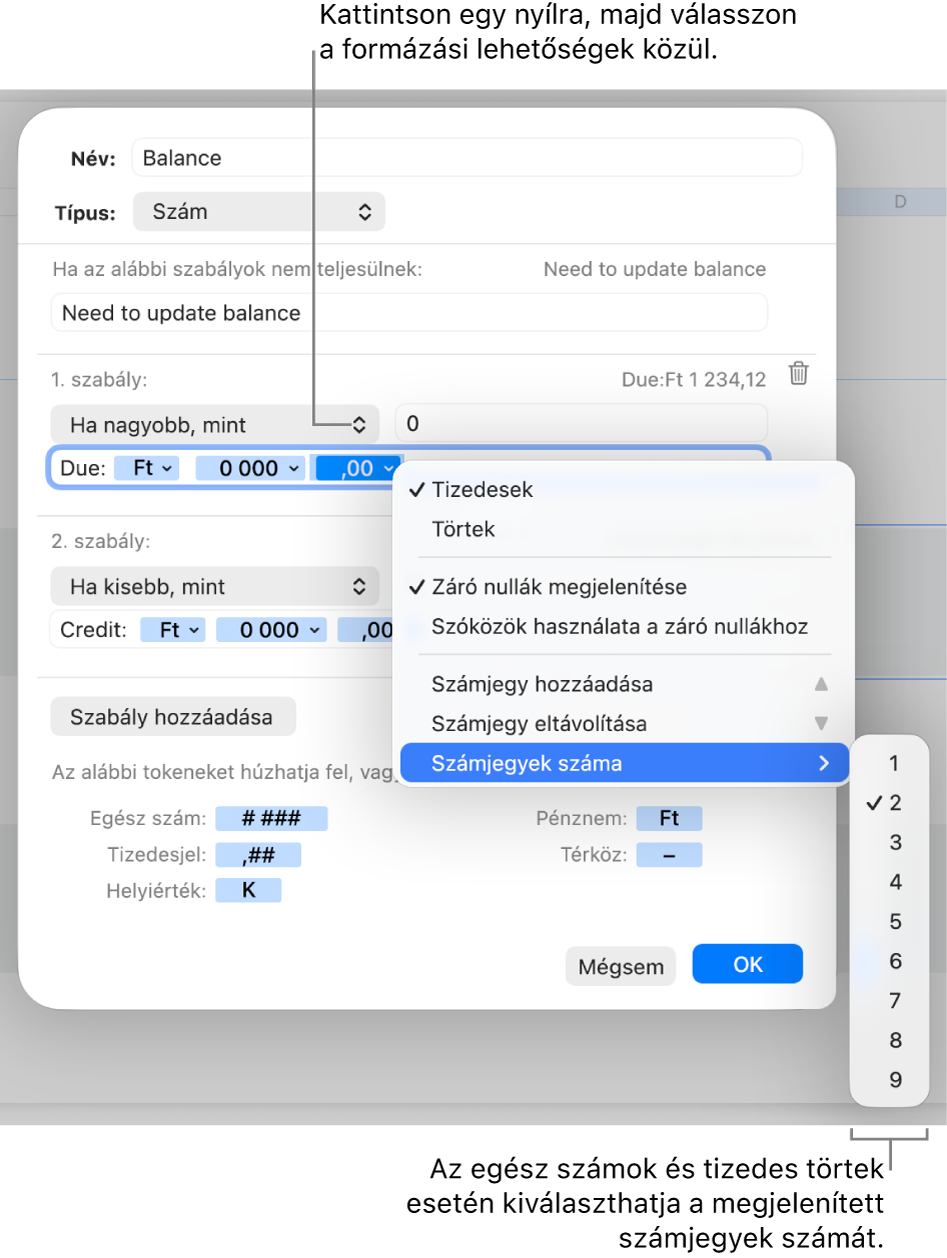Click the up arrow beside Számjegy hozzáadása
Image resolution: width=947 pixels, height=1258 pixels.
(x=821, y=685)
